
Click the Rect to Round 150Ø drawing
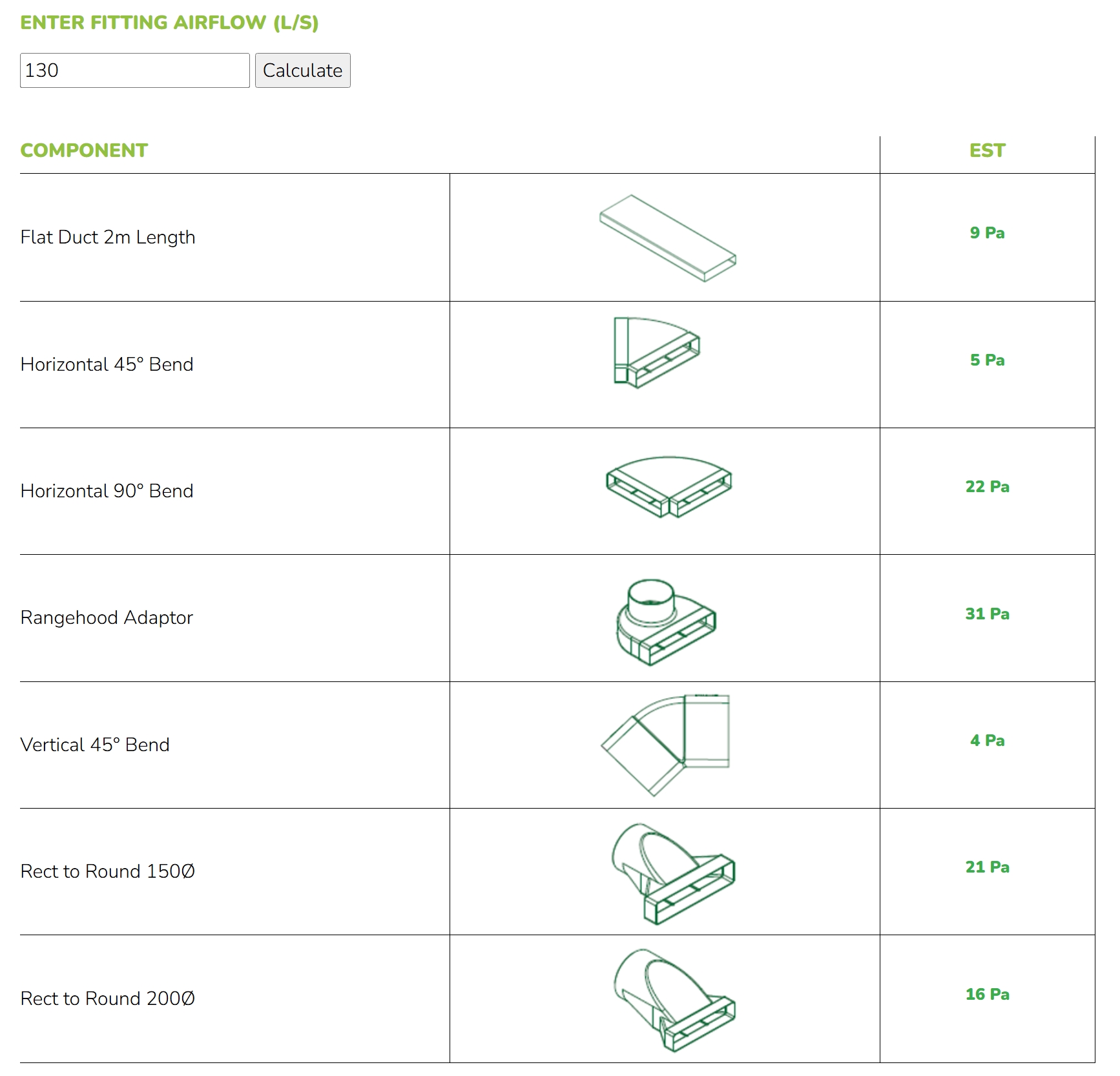point(672,873)
